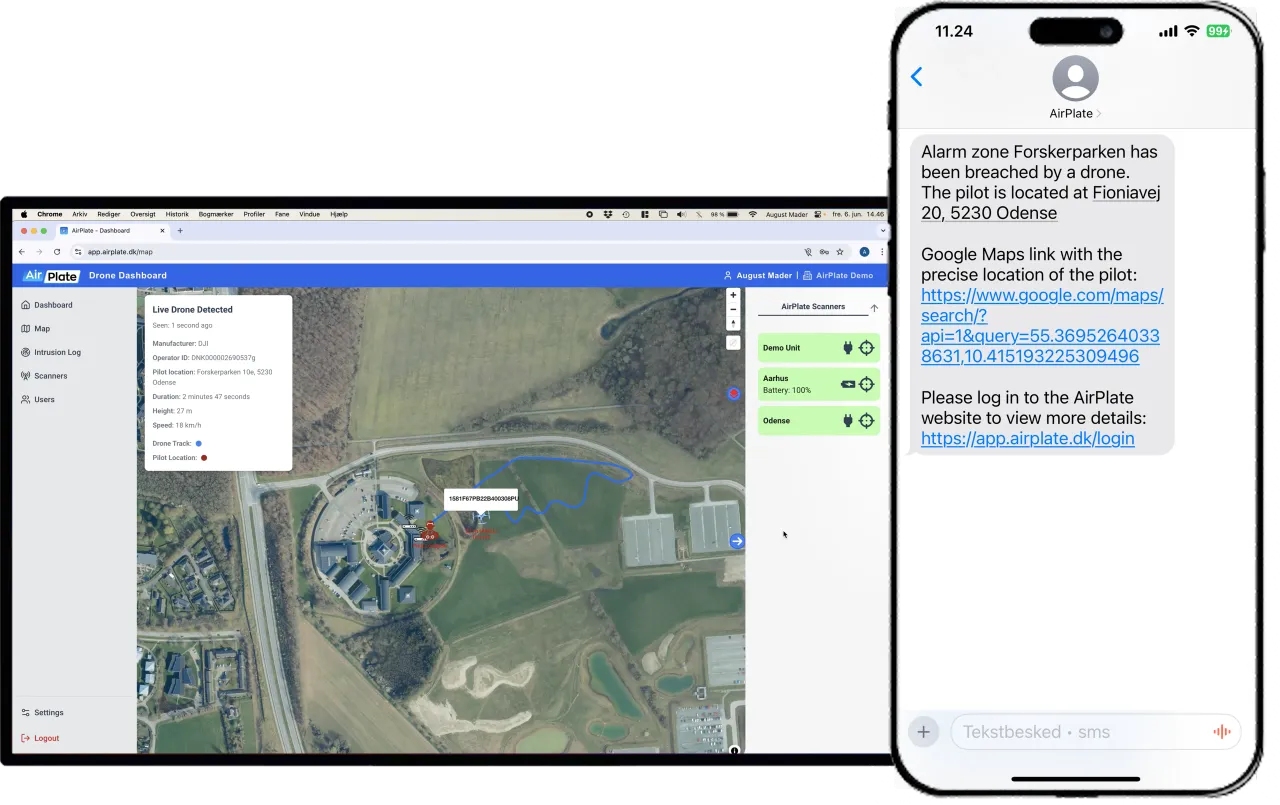Open a new Chrome tab

point(180,231)
